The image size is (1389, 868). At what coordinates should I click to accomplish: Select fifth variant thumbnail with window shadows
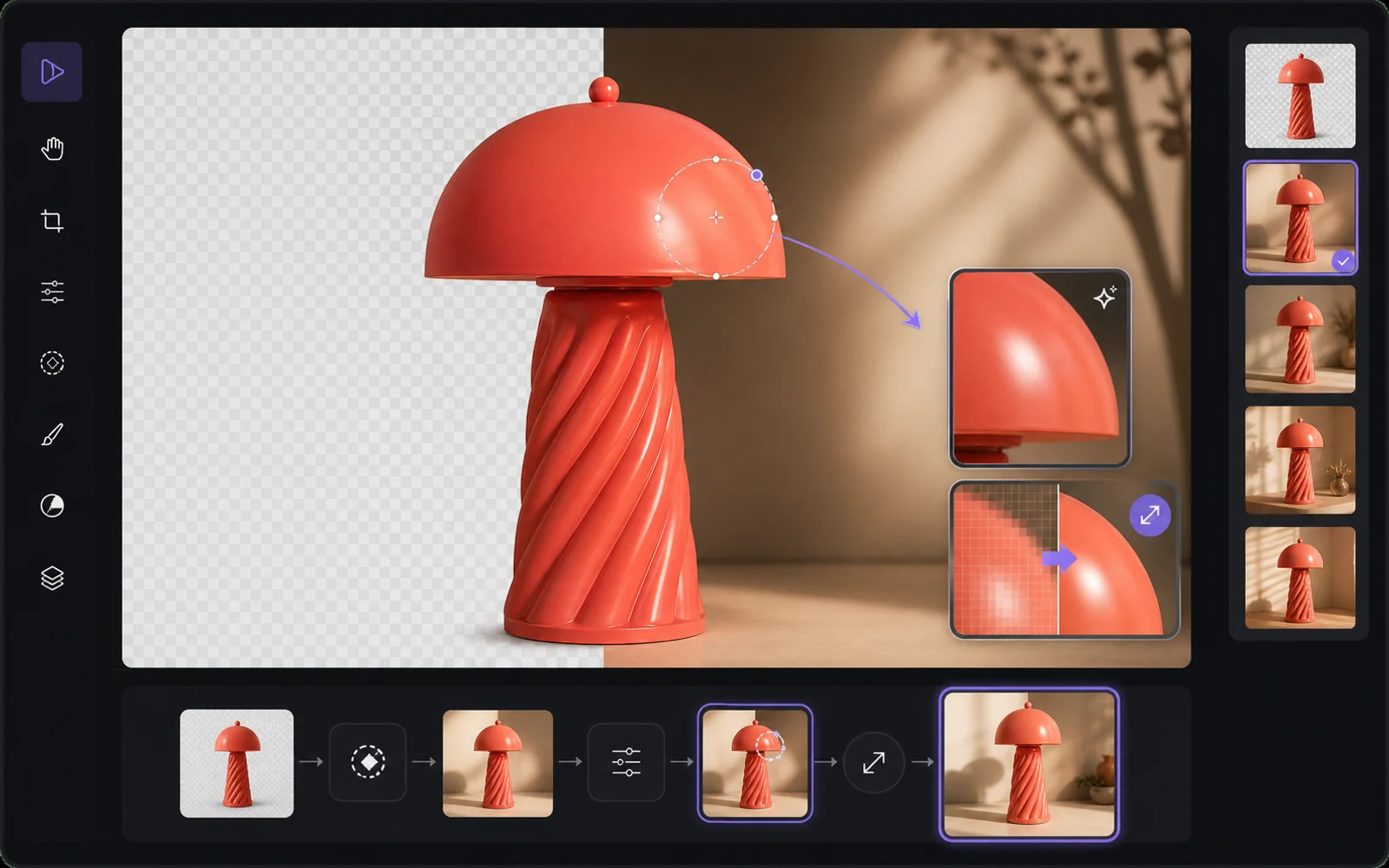point(1300,577)
